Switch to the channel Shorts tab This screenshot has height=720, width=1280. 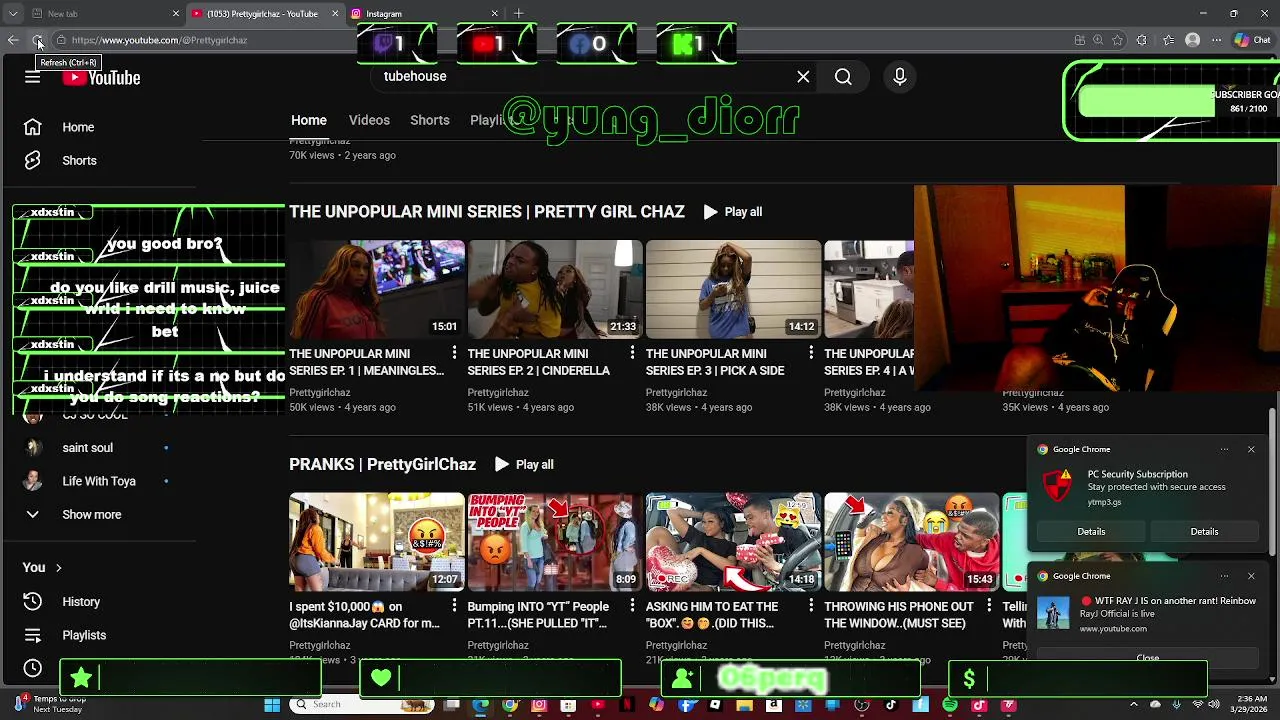(x=430, y=120)
